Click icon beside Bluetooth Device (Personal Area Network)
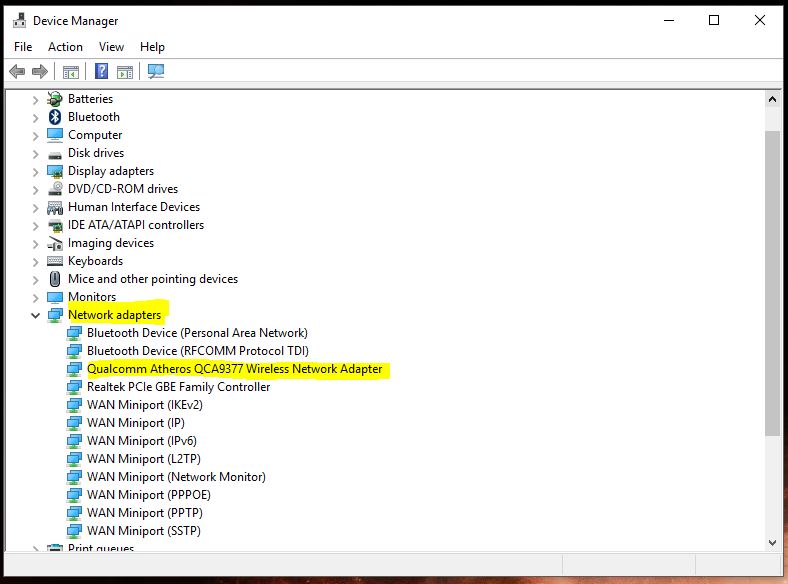 [74, 333]
